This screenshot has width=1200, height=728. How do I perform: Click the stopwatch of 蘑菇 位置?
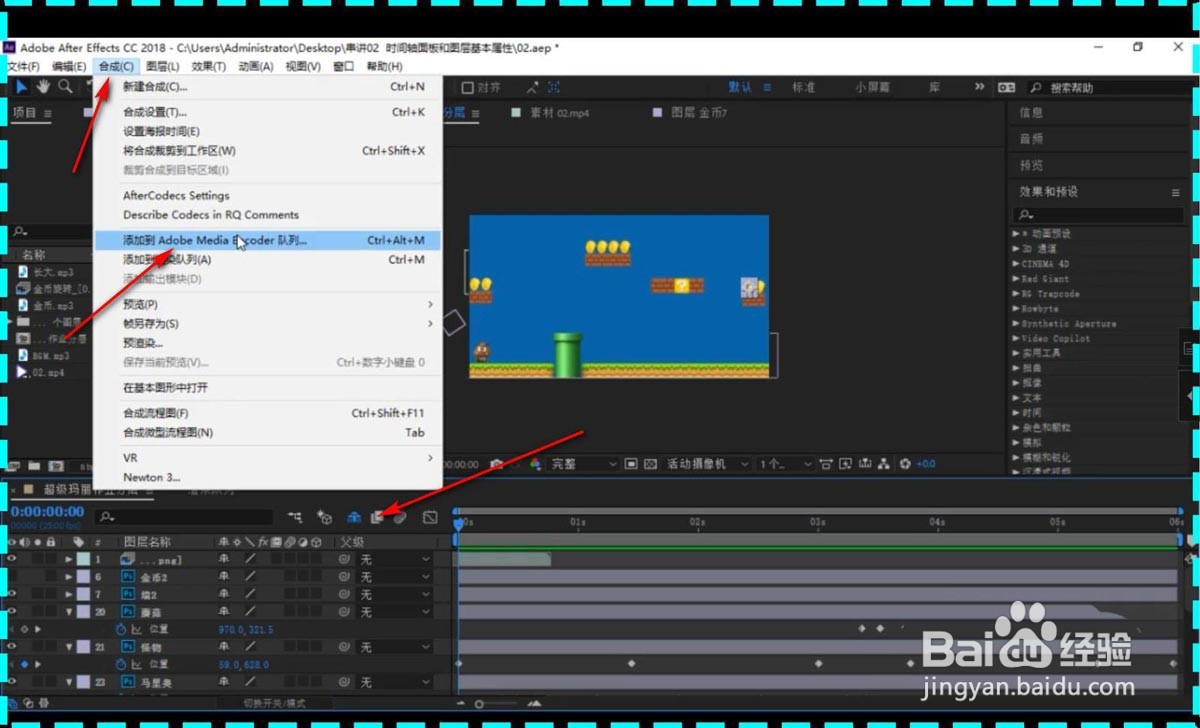tap(121, 629)
